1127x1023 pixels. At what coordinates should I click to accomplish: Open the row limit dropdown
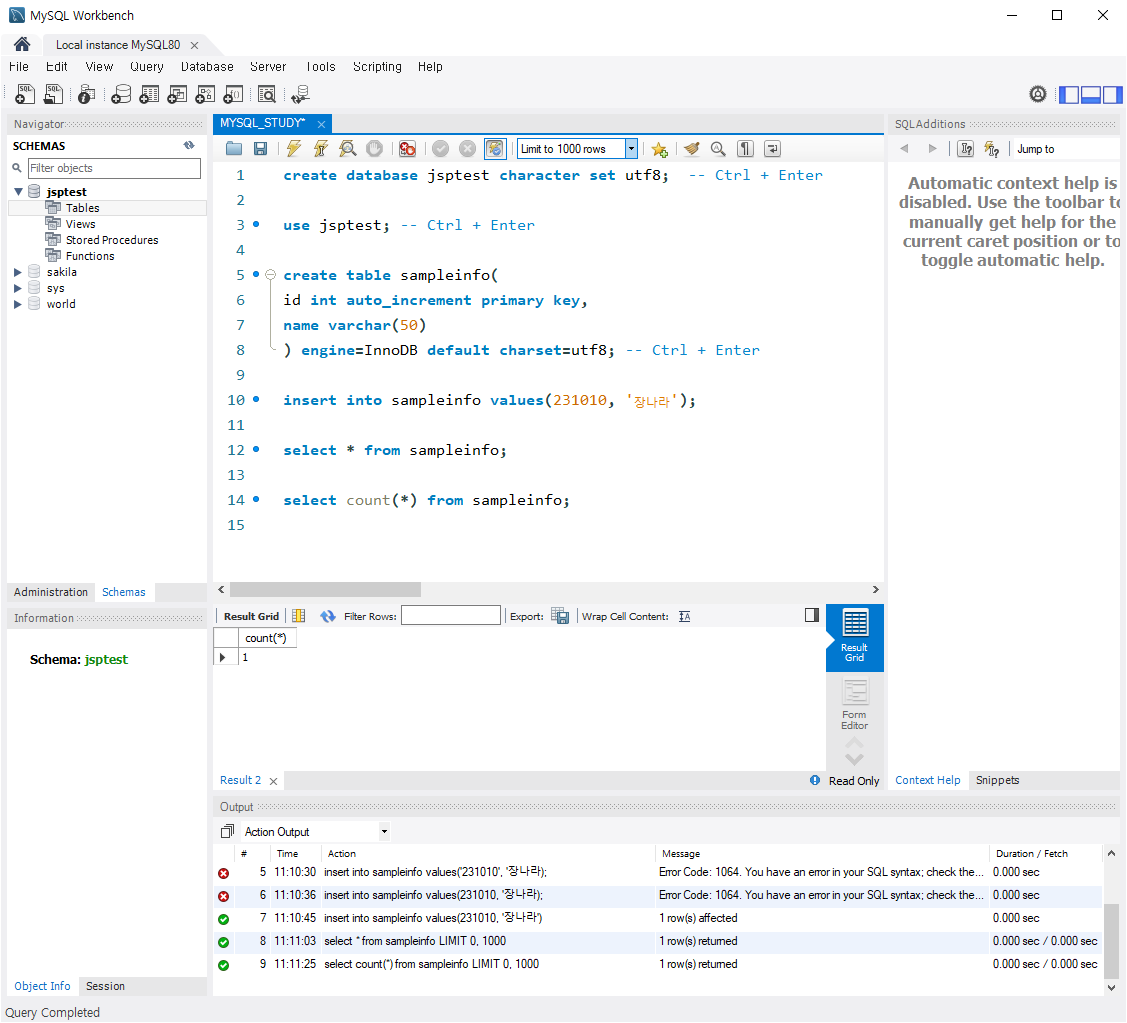[x=630, y=149]
